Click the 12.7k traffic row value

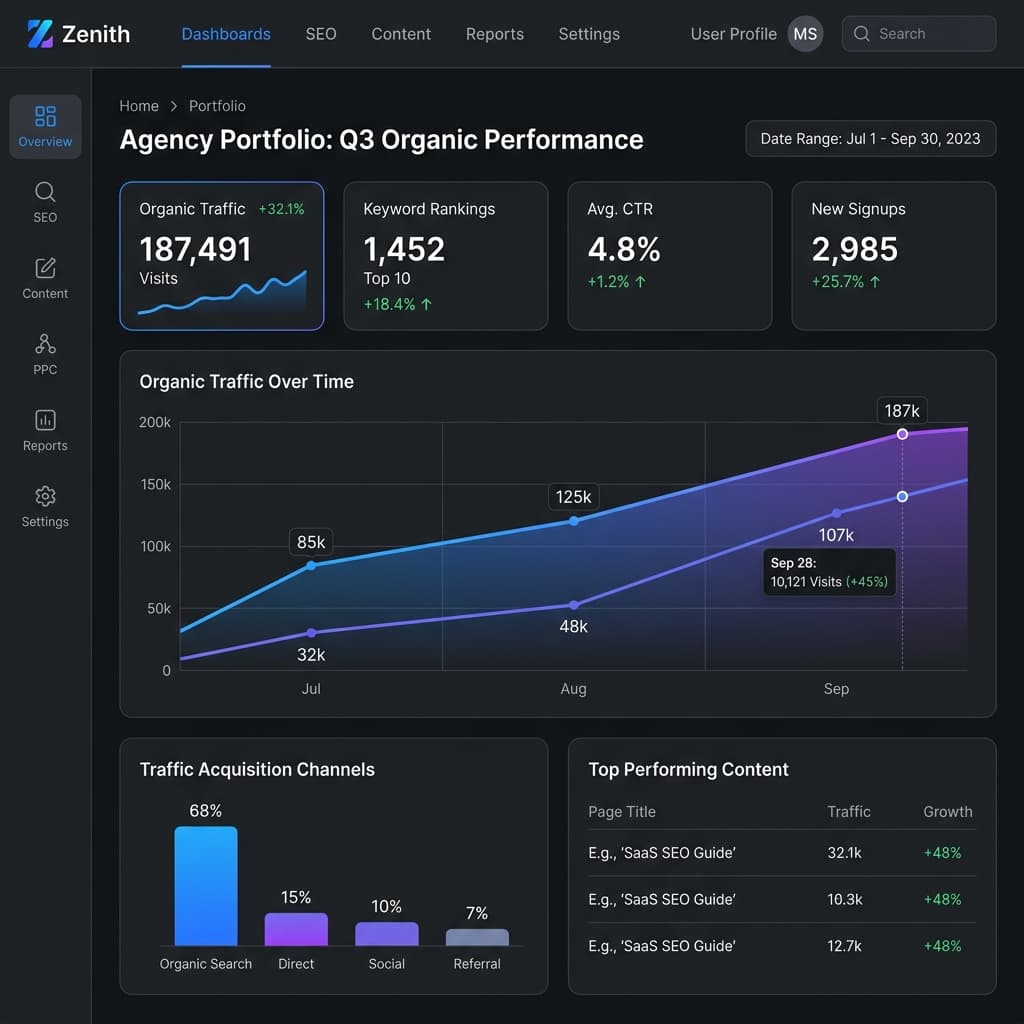844,946
